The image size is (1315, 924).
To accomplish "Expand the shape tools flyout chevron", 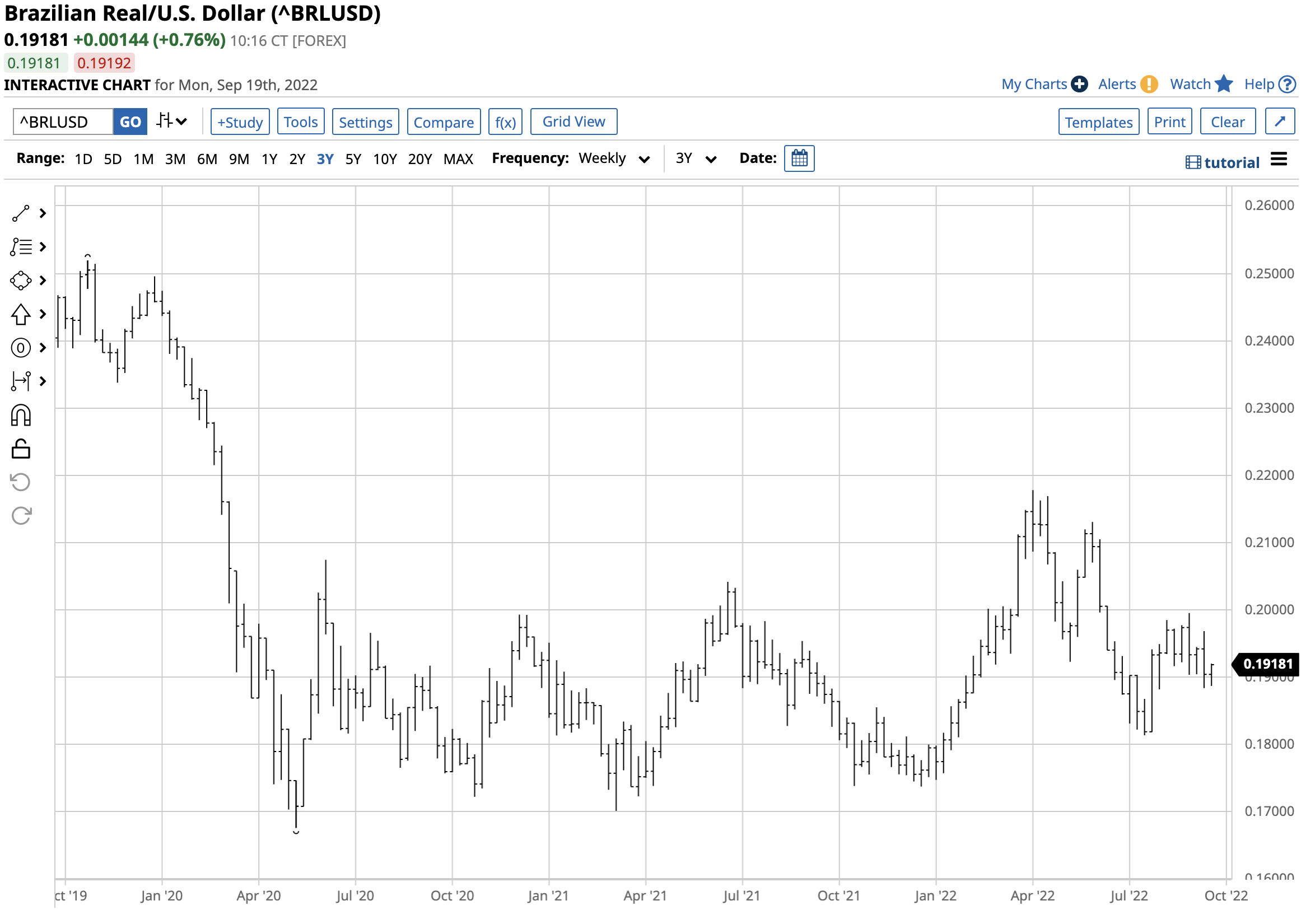I will (x=43, y=282).
